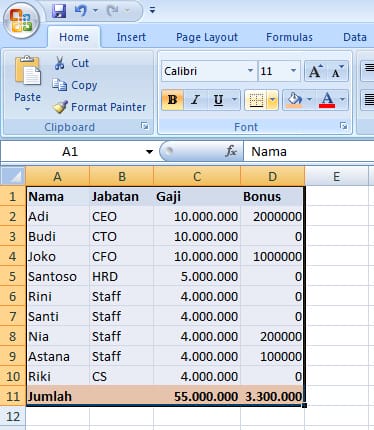Click the Calibri font name box

click(x=204, y=71)
